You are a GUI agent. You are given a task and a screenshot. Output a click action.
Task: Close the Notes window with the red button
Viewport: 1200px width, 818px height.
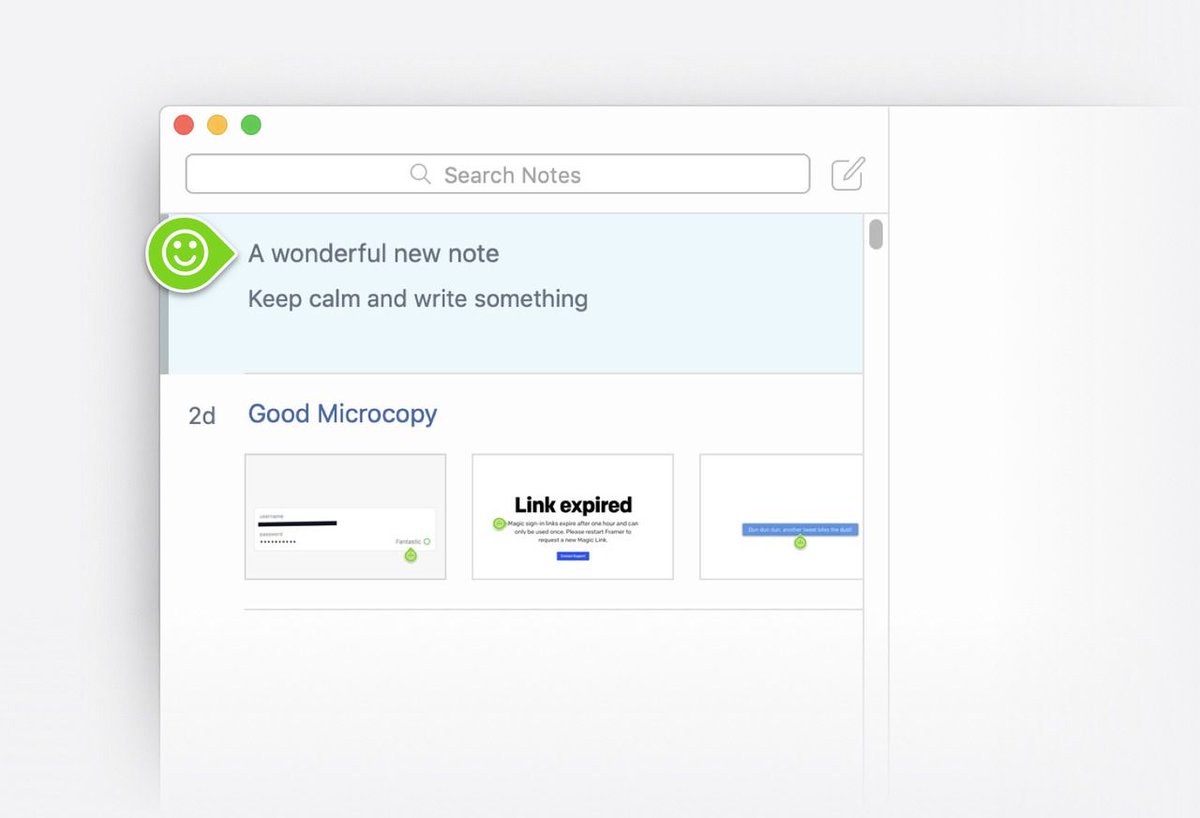184,125
